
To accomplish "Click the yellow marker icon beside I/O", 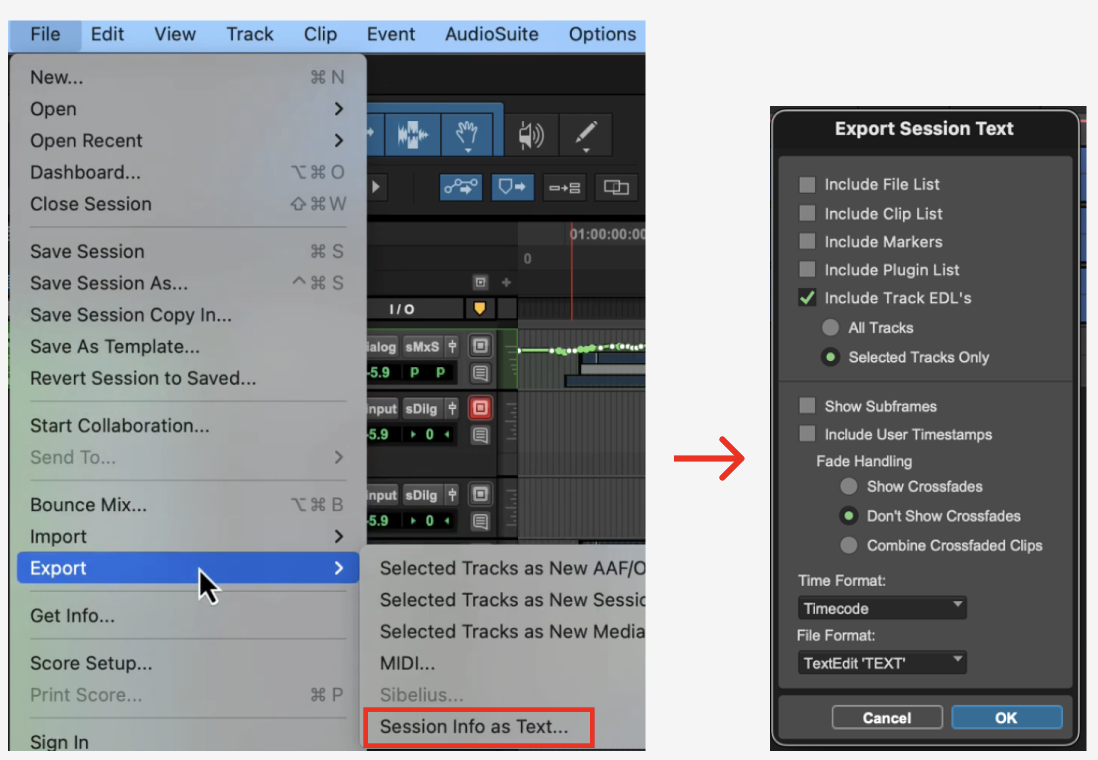I will (478, 309).
